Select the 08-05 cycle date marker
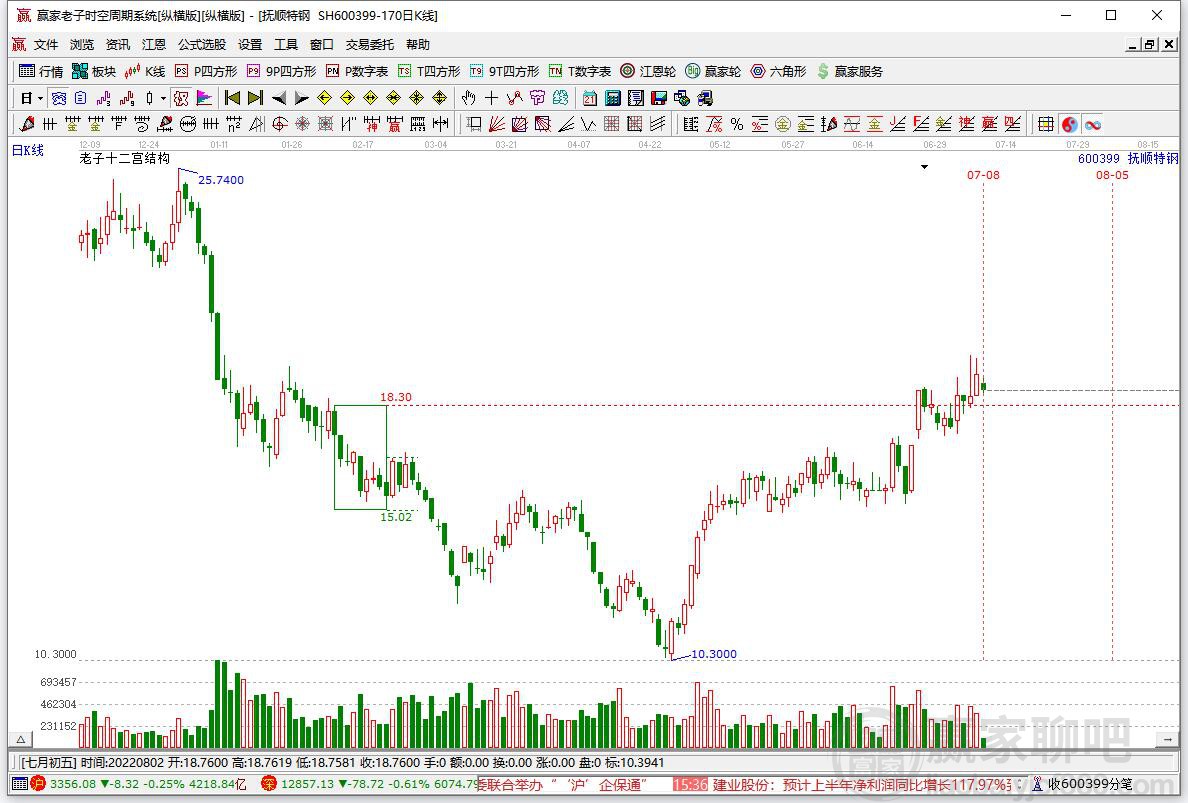1188x803 pixels. [1112, 175]
